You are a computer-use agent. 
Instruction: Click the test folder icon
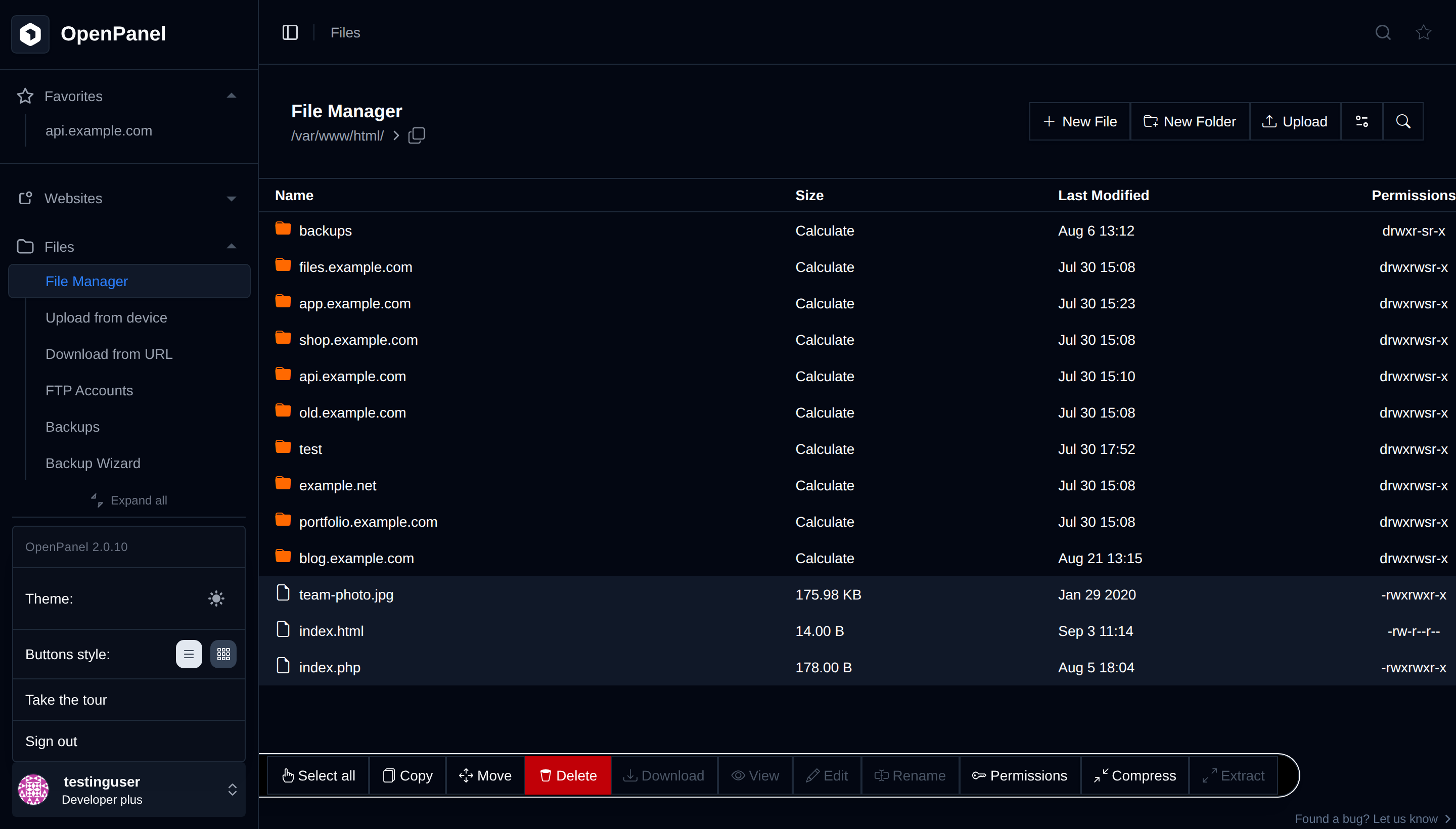click(x=283, y=447)
